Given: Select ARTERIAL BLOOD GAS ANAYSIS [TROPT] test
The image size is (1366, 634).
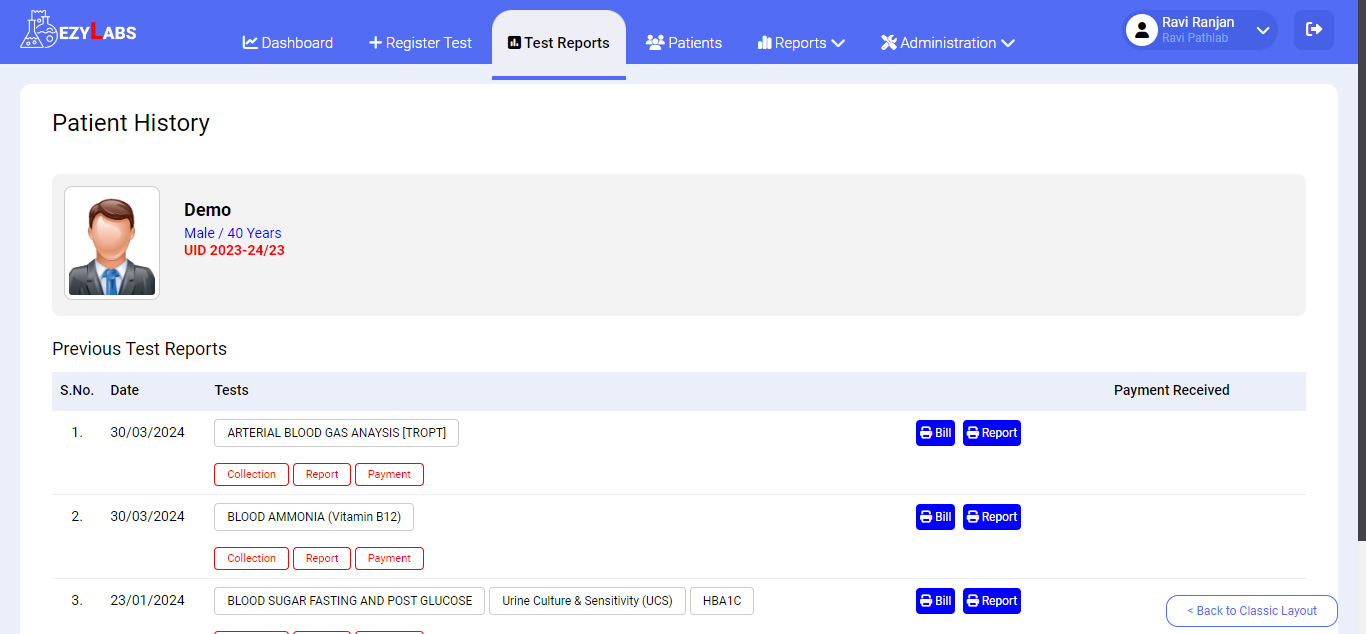Looking at the screenshot, I should point(336,433).
